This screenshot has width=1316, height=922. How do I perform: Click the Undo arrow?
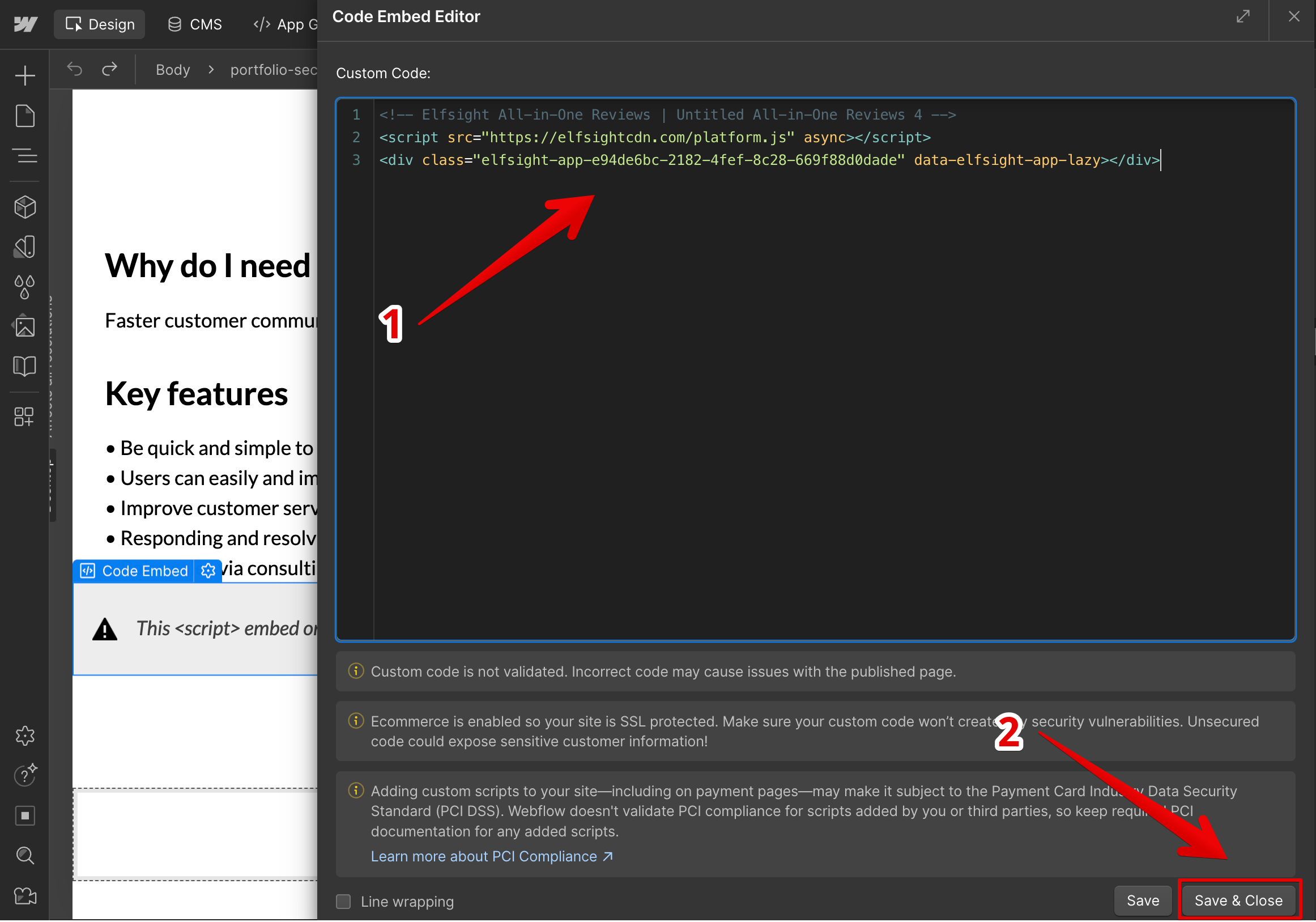coord(75,69)
